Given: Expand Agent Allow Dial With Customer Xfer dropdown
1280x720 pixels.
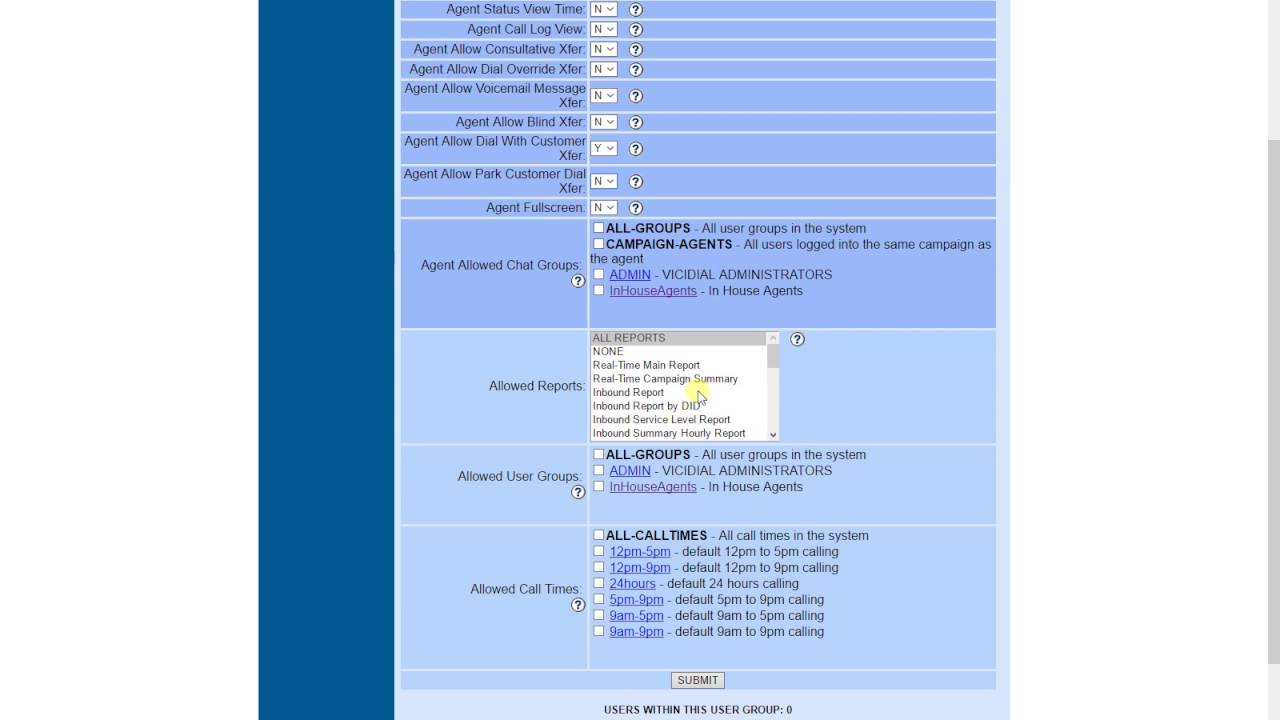Looking at the screenshot, I should [x=604, y=148].
